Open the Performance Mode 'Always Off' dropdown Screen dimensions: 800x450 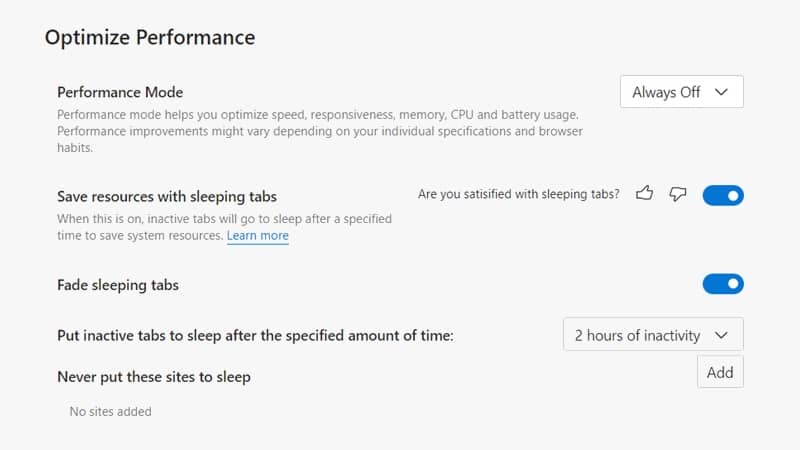682,92
